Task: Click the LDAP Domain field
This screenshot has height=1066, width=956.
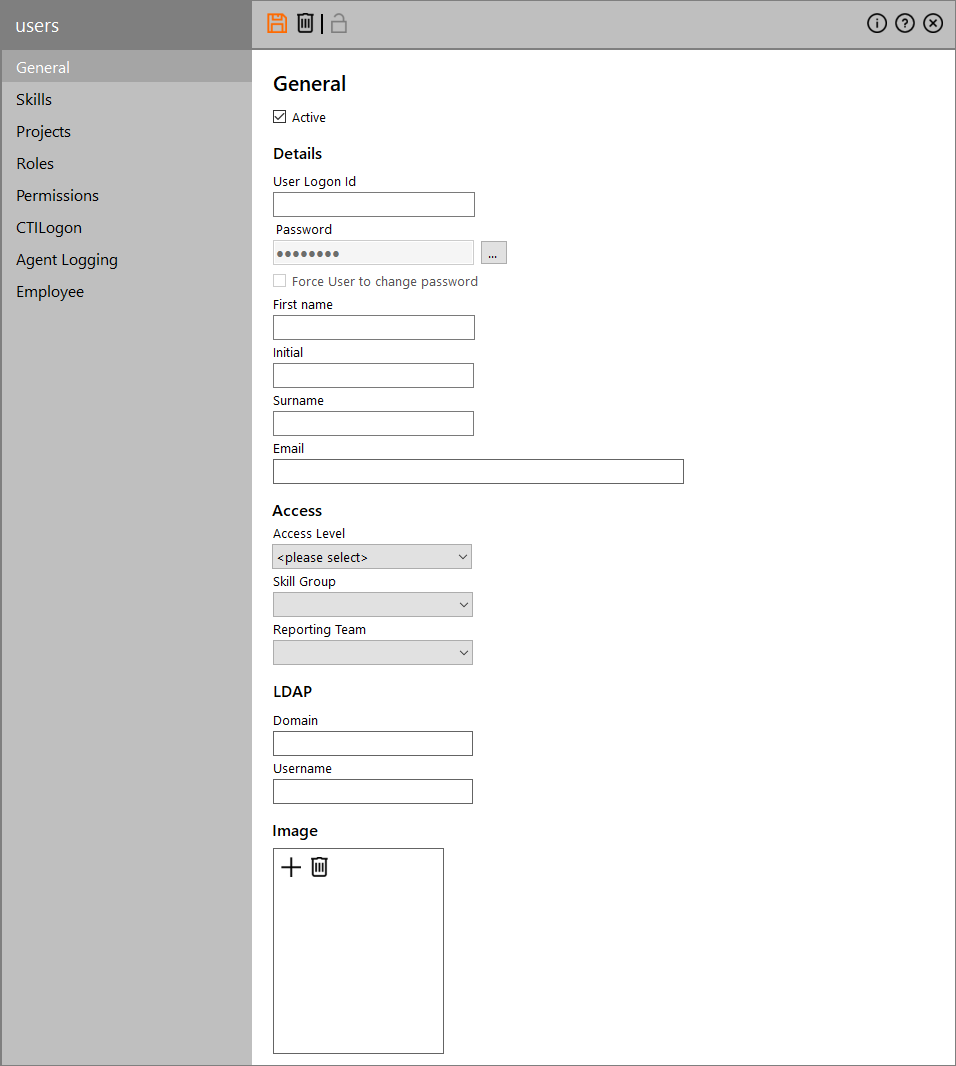Action: pos(373,744)
